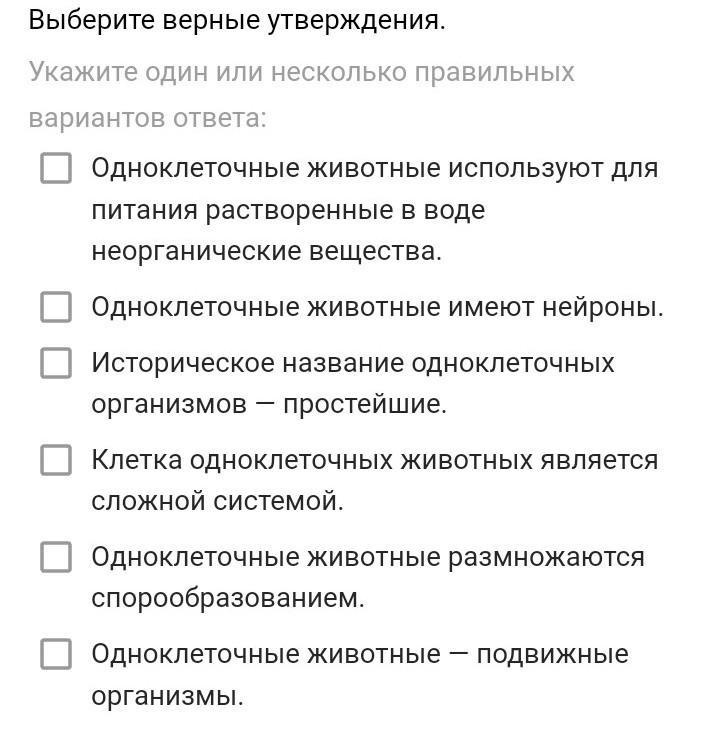Check the box for 'используют для питания' statement
The width and height of the screenshot is (712, 730).
tap(56, 168)
